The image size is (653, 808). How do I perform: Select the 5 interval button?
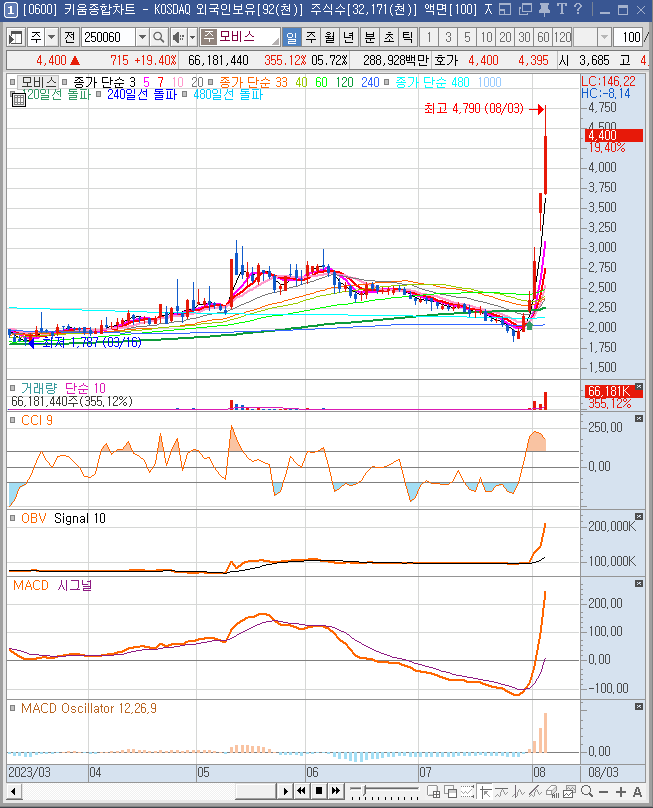[x=467, y=37]
